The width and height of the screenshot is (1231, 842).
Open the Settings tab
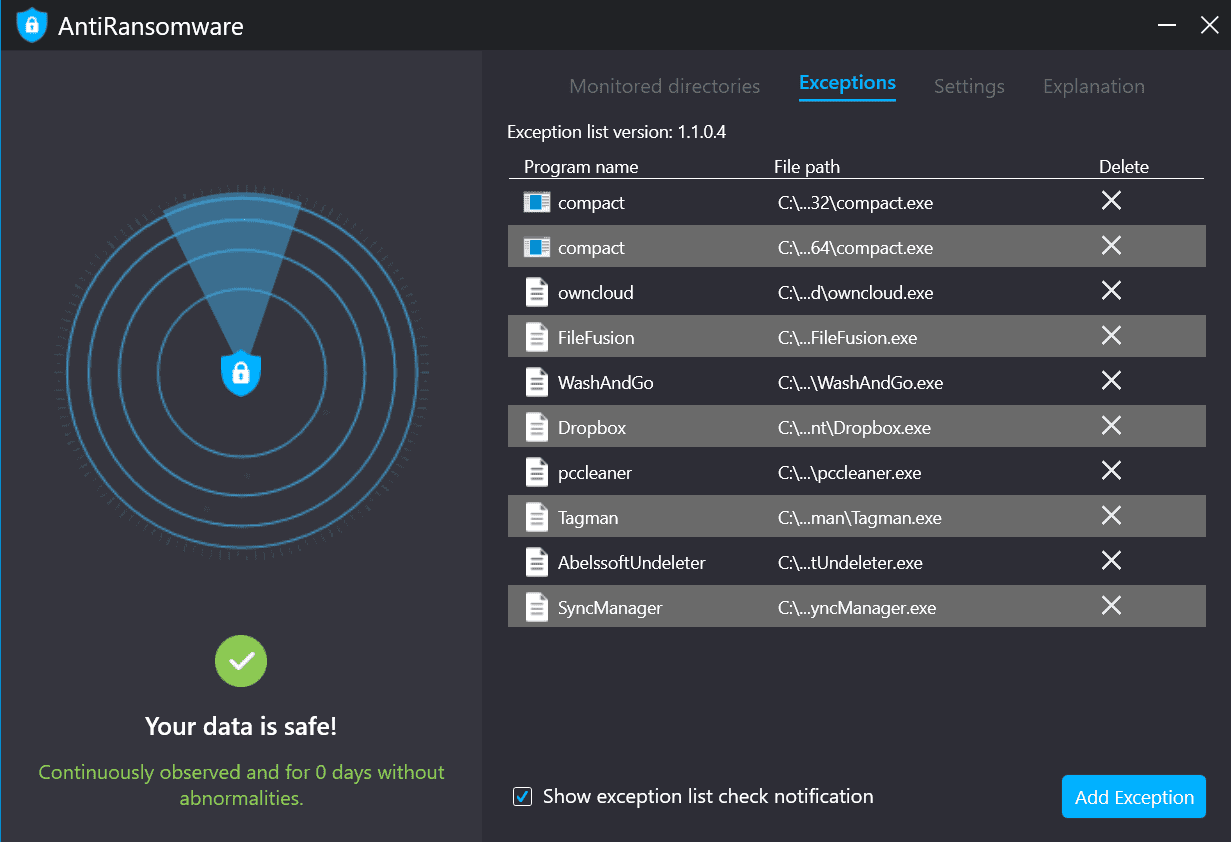pos(969,87)
